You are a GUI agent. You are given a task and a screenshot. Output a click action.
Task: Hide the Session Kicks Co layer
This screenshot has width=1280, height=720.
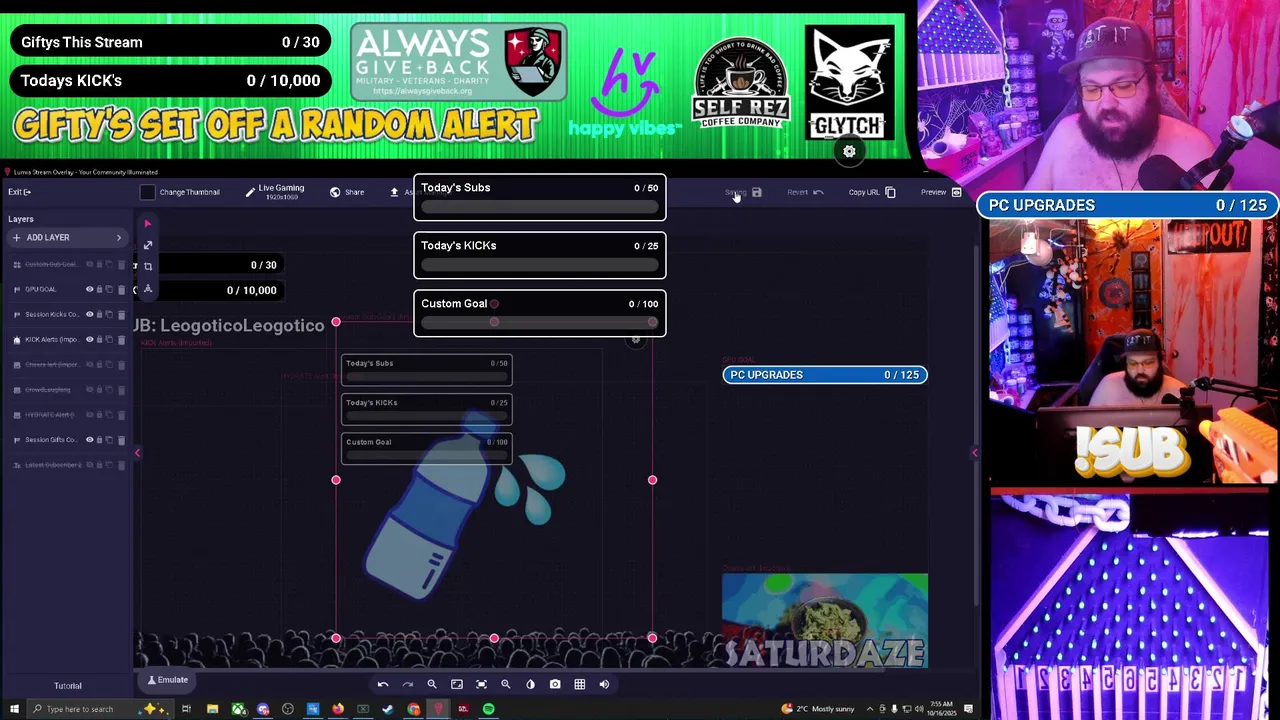90,314
